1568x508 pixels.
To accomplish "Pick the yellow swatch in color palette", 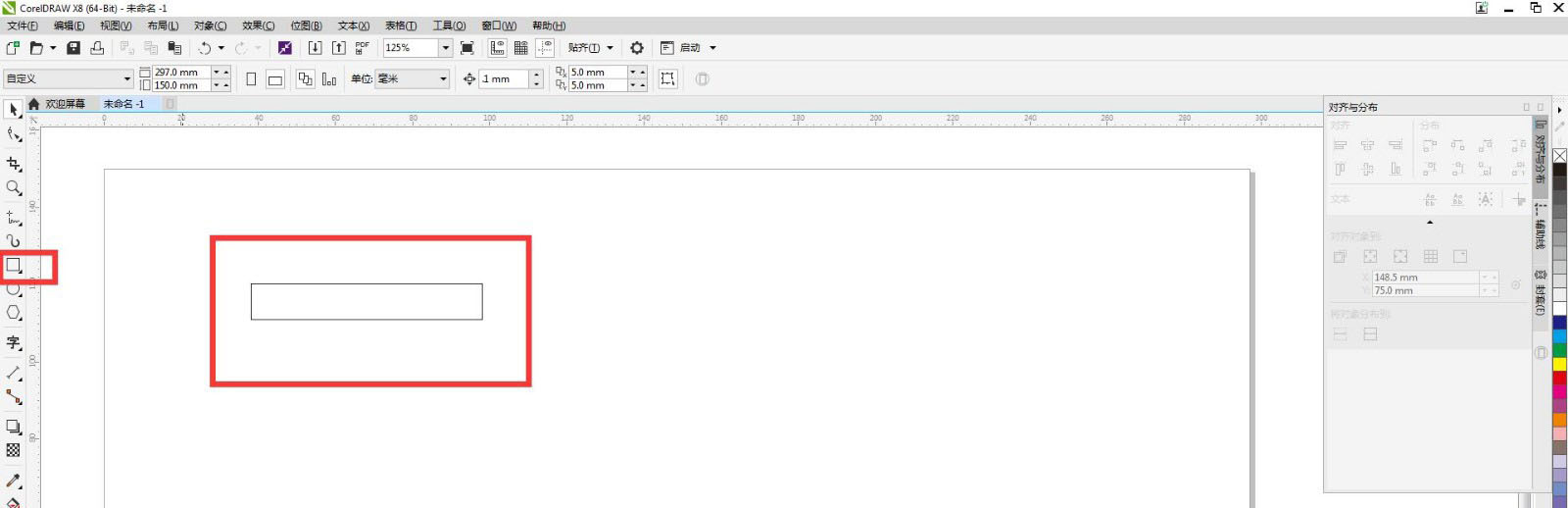I will coord(1559,364).
